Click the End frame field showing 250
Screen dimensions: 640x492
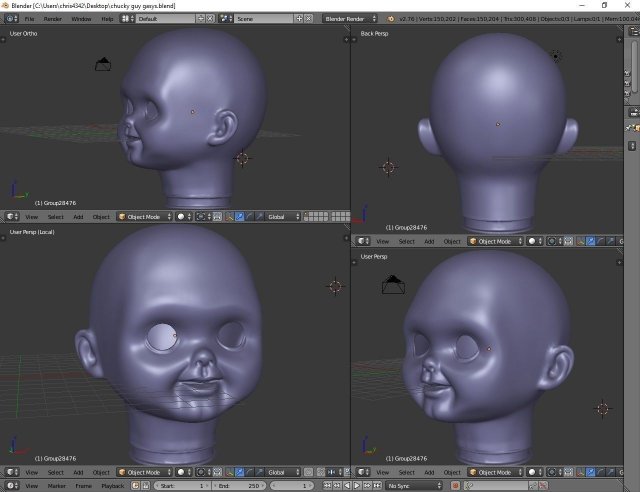pos(240,486)
